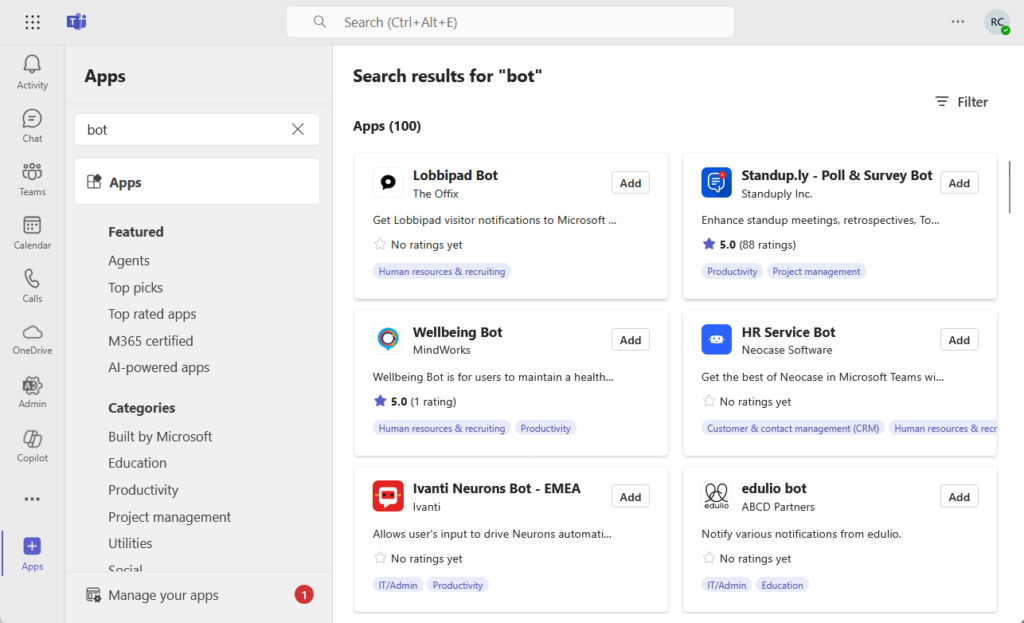1024x623 pixels.
Task: Add the Standup.ly Poll & Survey Bot
Action: (959, 183)
